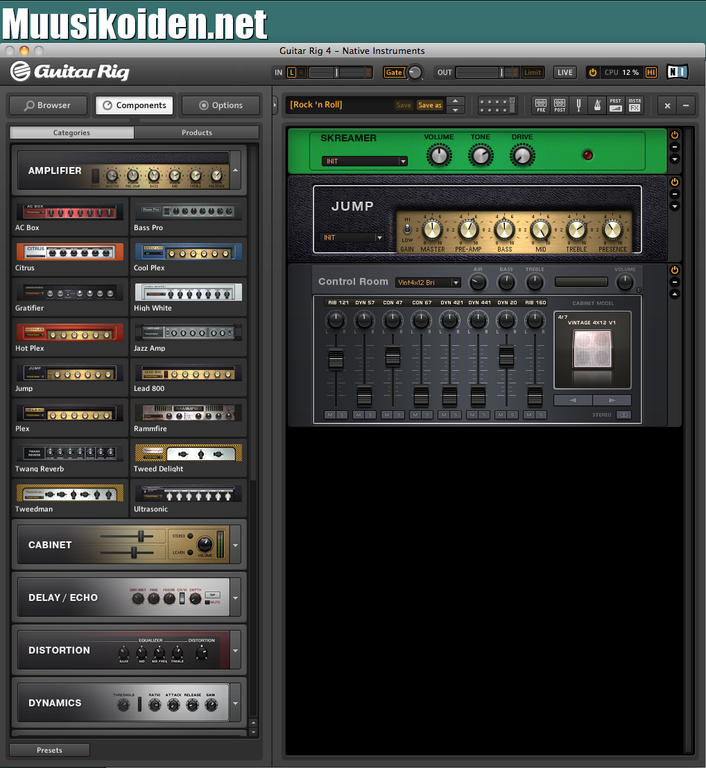
Task: Open the Jump amp INIT preset dropdown
Action: click(351, 237)
